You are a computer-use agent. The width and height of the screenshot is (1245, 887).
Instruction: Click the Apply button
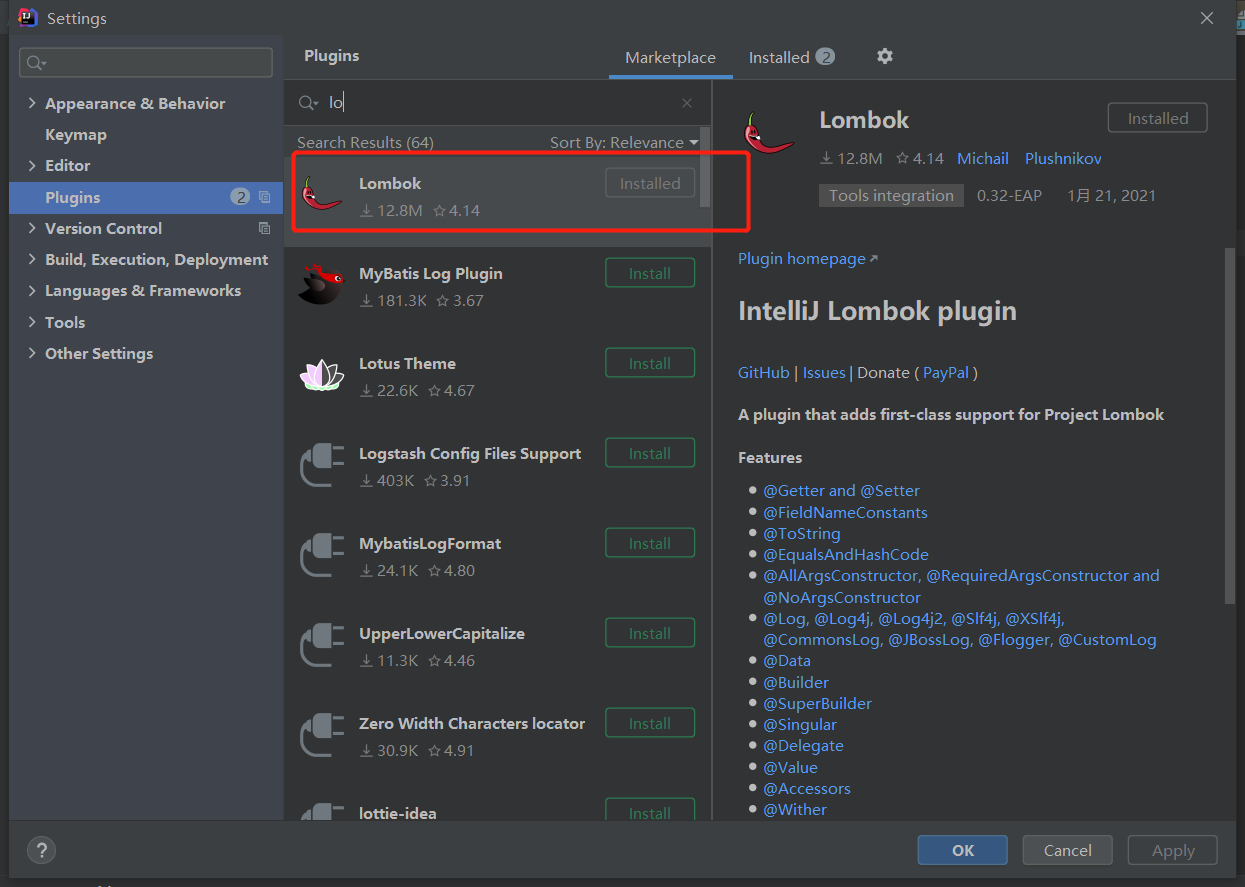tap(1173, 850)
